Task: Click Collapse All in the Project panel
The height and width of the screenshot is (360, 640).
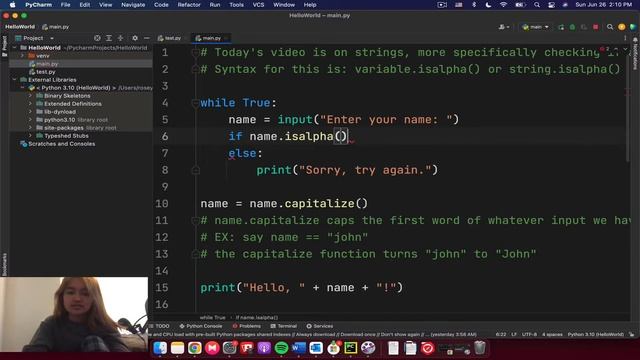Action: click(x=121, y=38)
